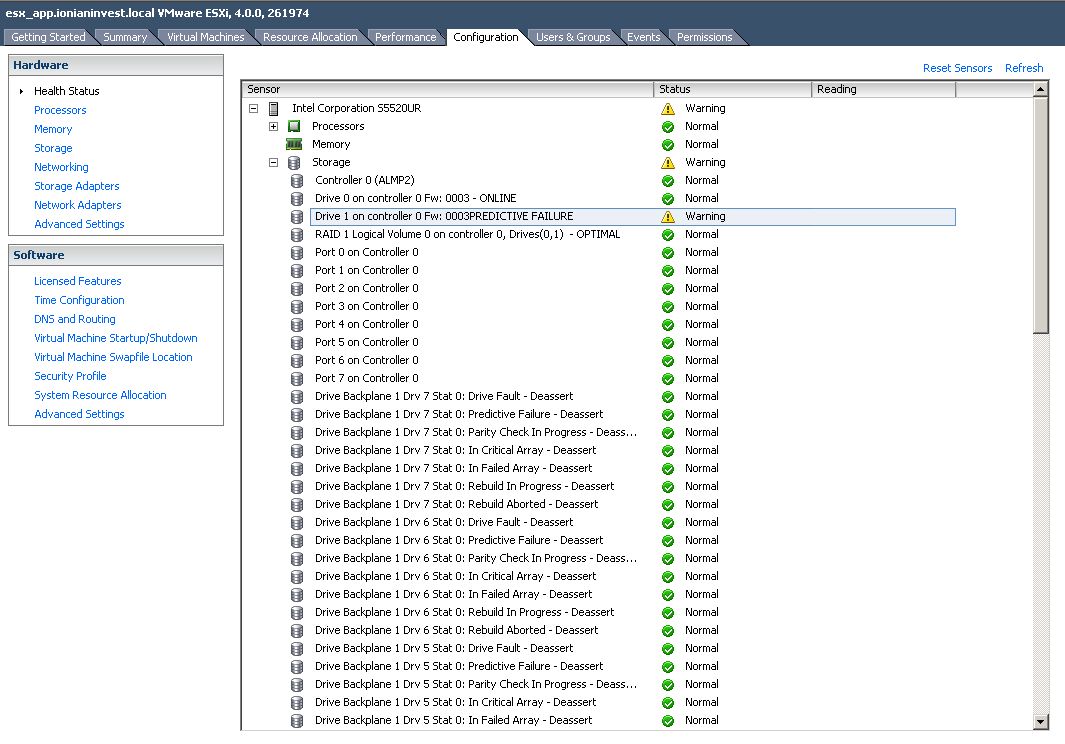Click the disk icon for Port 7 on Controller 0
The height and width of the screenshot is (744, 1065).
tap(297, 378)
